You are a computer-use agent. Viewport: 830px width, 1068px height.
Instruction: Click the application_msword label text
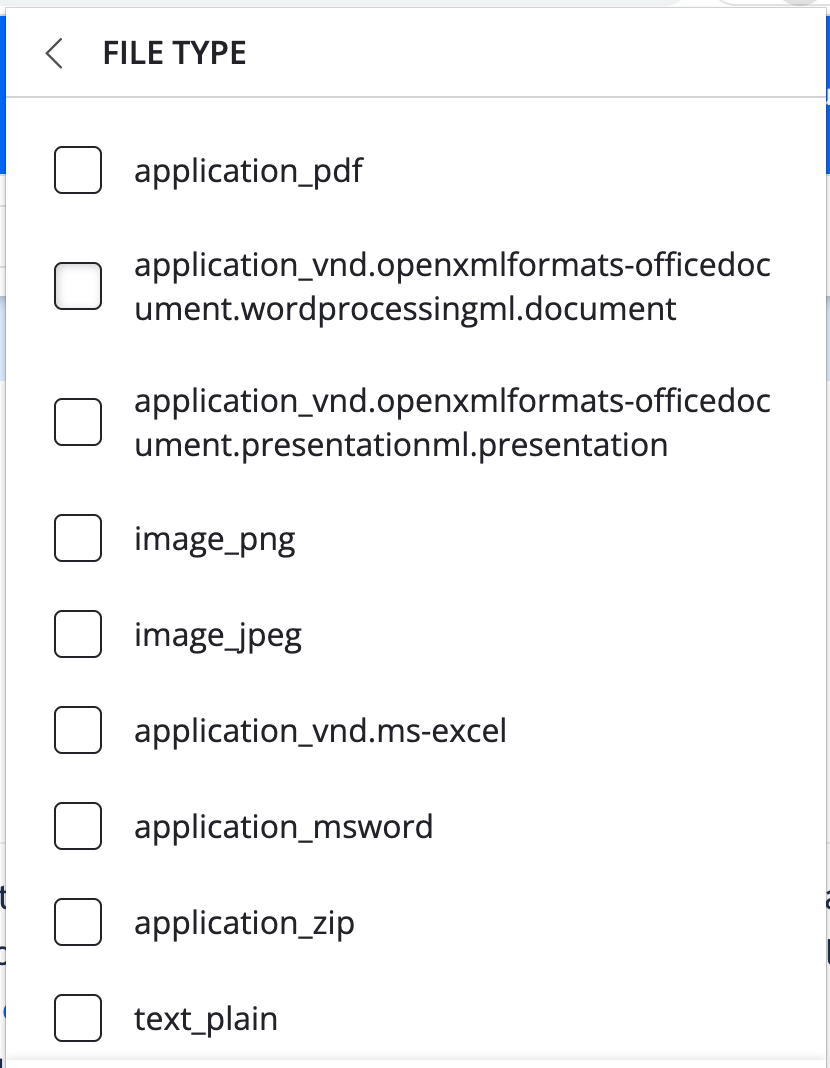pos(283,826)
